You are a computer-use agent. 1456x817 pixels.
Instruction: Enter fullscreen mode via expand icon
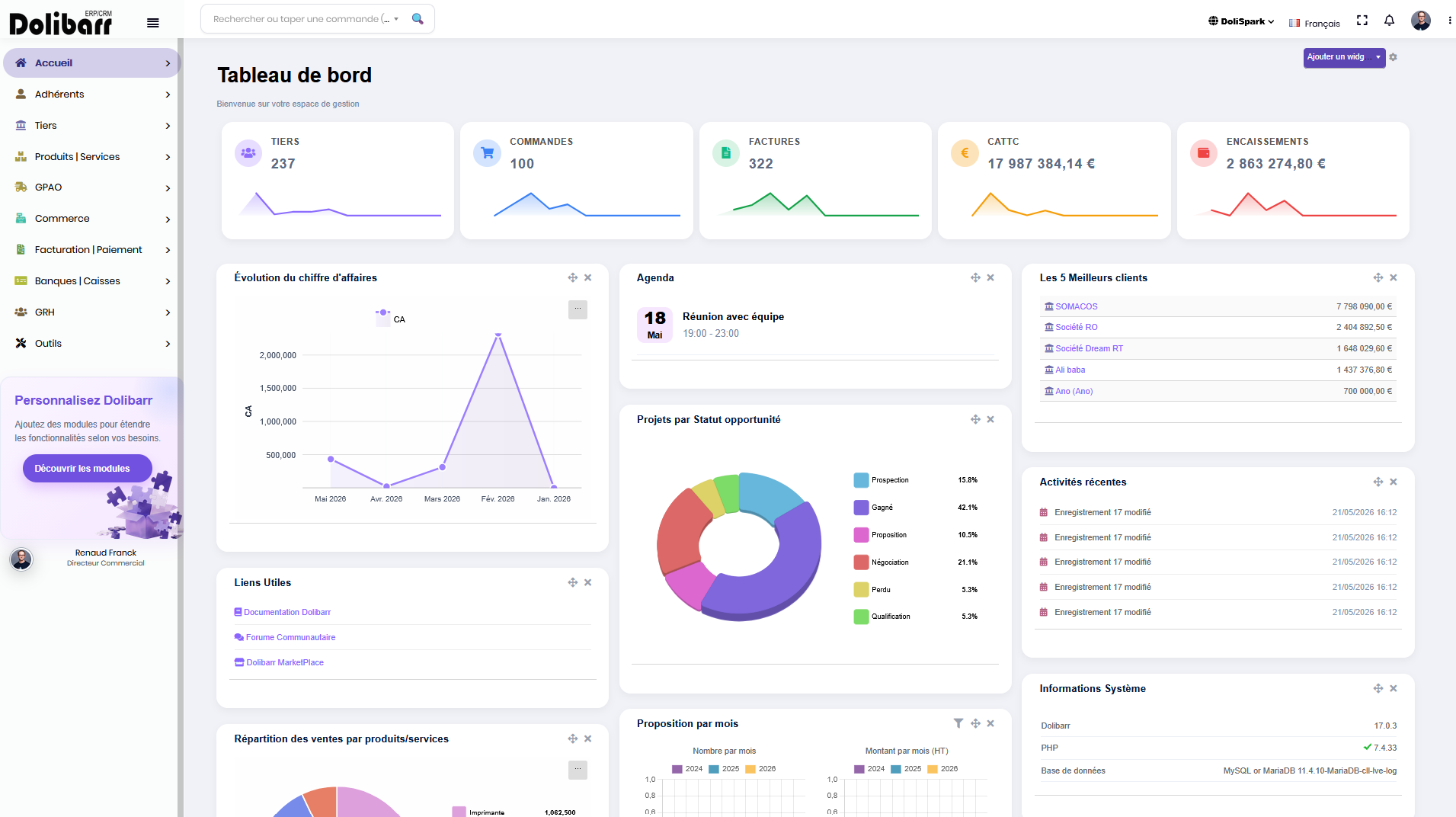[1362, 21]
